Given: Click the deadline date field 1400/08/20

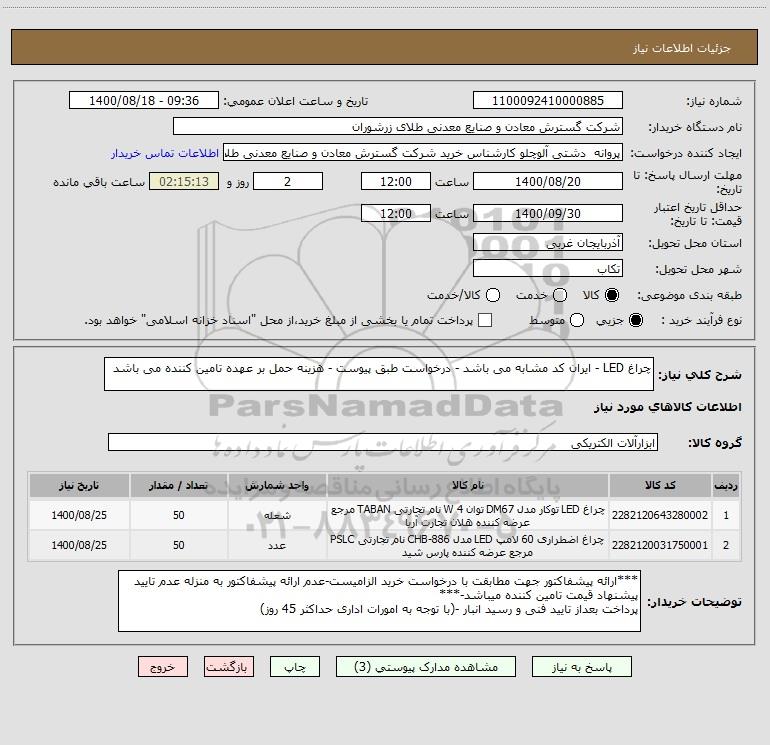Looking at the screenshot, I should [x=548, y=181].
